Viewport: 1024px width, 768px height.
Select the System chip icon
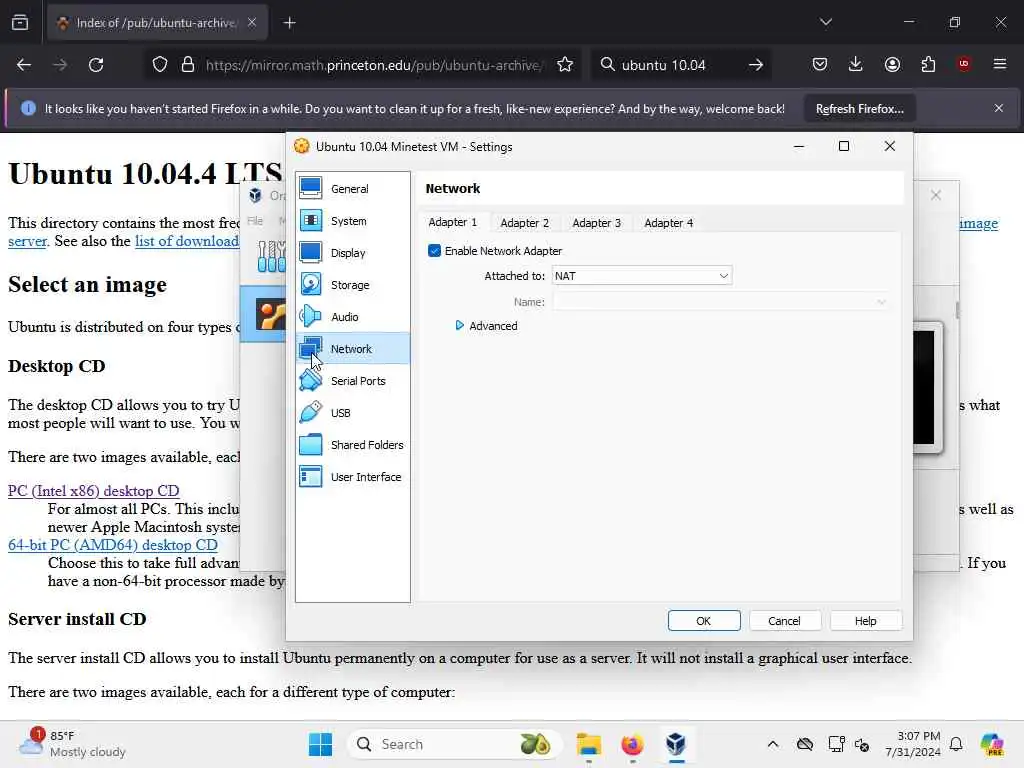(x=311, y=220)
